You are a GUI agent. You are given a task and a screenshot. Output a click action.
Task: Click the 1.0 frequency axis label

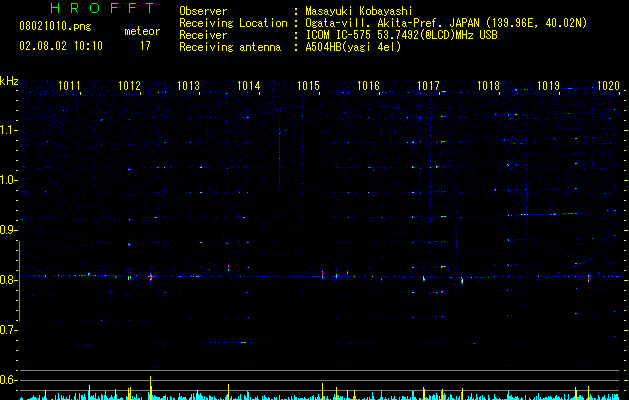(8, 180)
